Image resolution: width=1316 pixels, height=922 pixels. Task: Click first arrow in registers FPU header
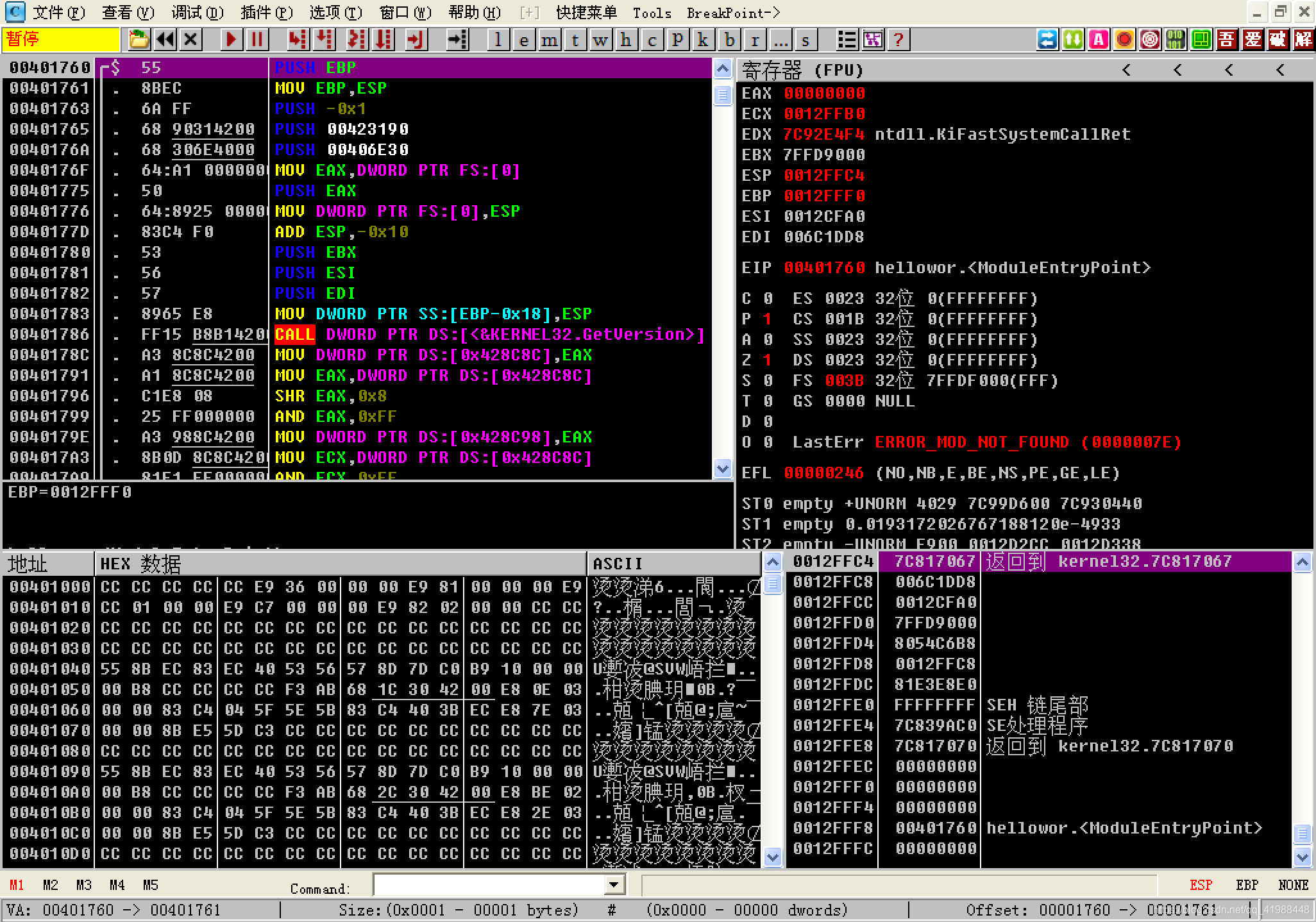click(1126, 70)
